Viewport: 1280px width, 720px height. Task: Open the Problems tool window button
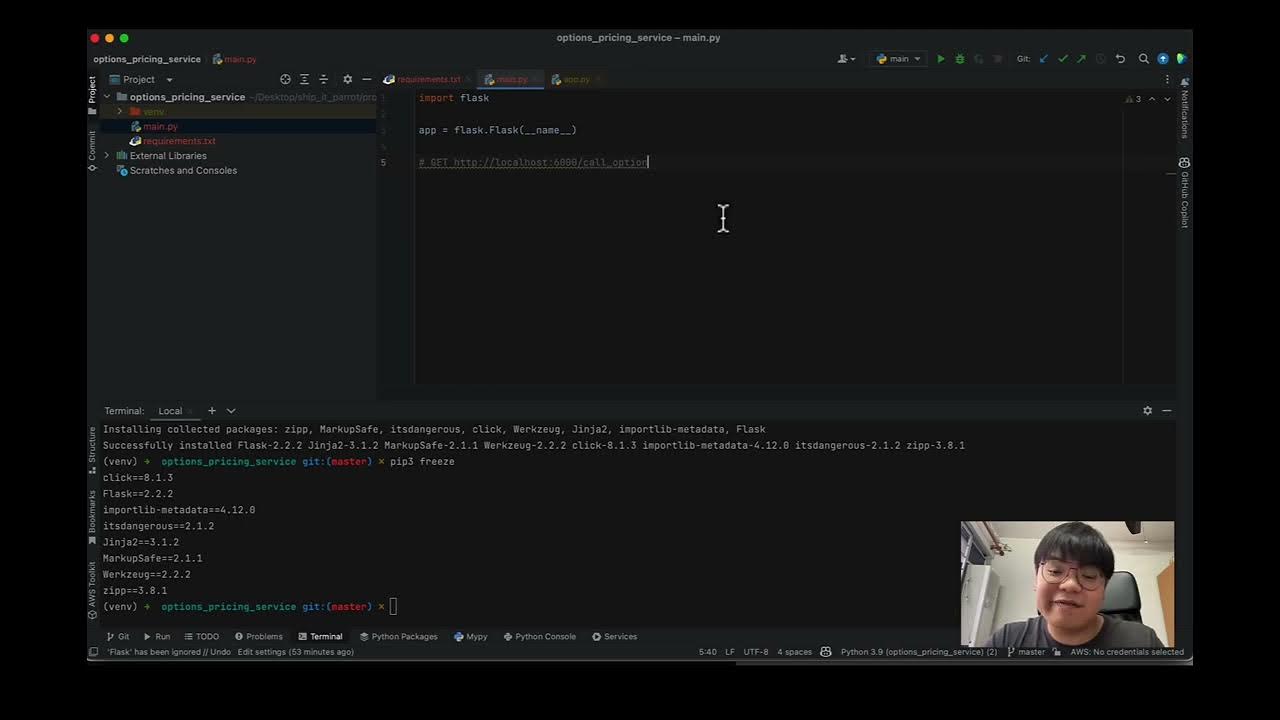[259, 636]
